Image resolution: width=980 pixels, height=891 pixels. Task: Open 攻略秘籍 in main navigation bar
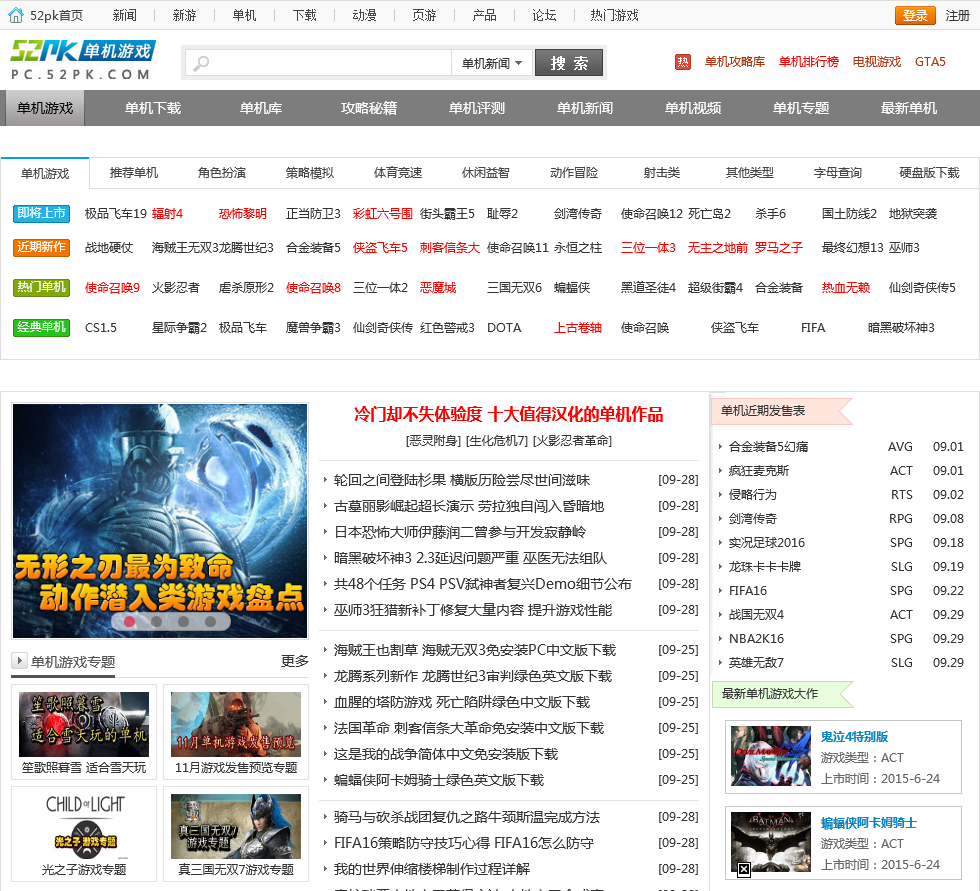(369, 108)
